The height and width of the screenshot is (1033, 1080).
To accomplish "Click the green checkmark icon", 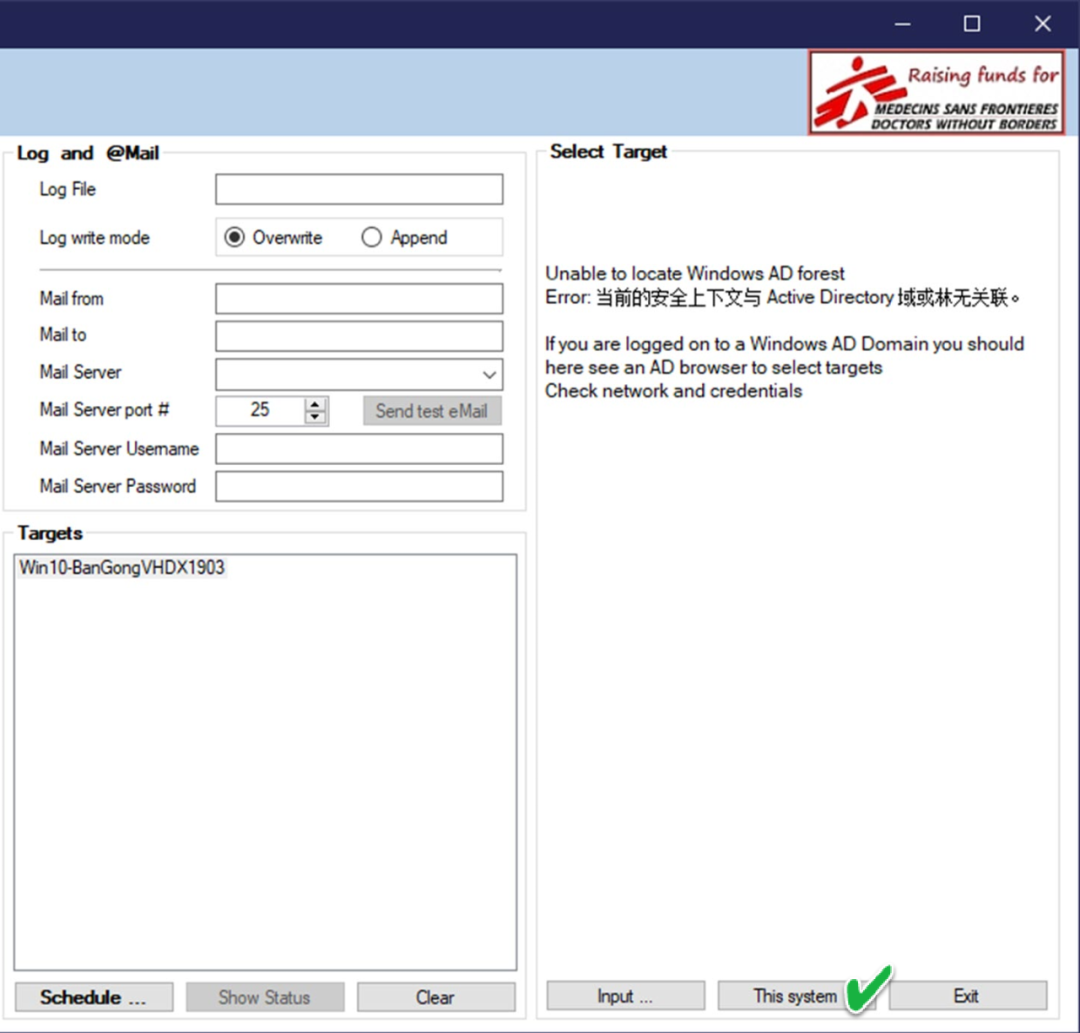I will pyautogui.click(x=868, y=989).
